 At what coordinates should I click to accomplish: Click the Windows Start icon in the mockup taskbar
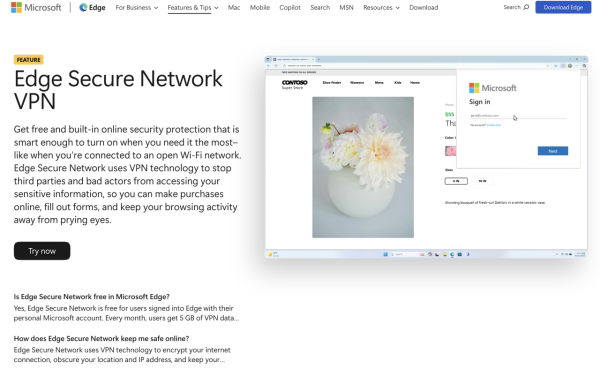coord(385,254)
